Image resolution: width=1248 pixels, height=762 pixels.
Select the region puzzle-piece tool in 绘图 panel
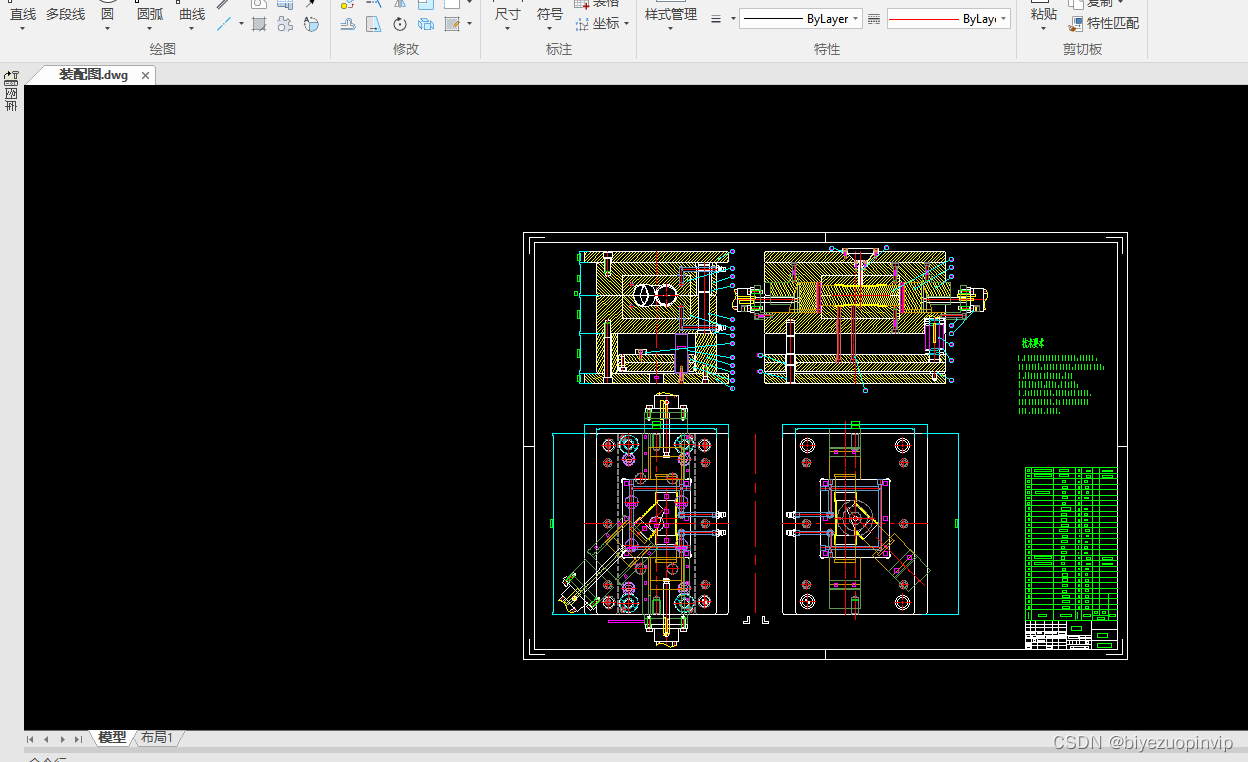point(285,24)
